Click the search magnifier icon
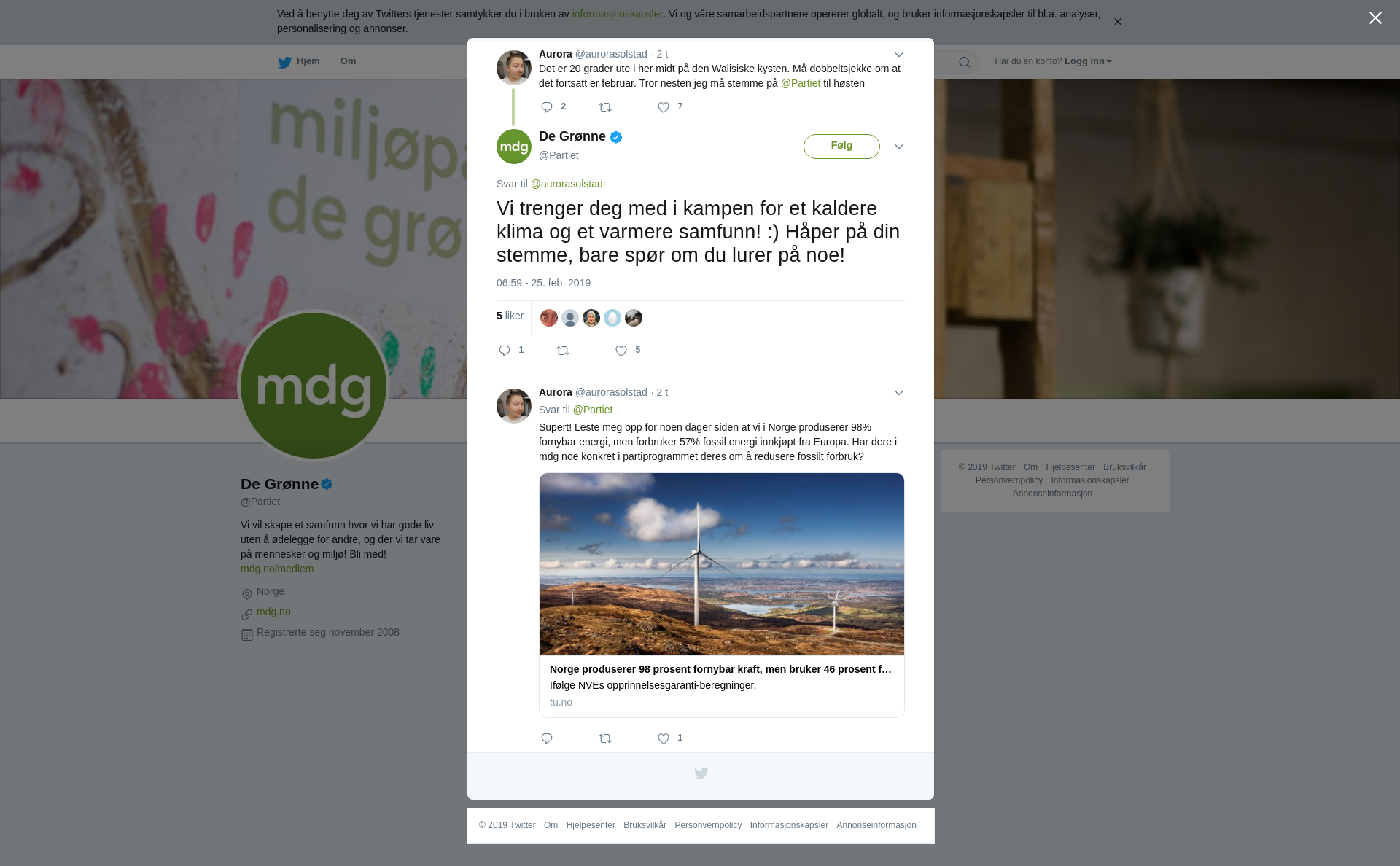The image size is (1400, 866). click(965, 62)
